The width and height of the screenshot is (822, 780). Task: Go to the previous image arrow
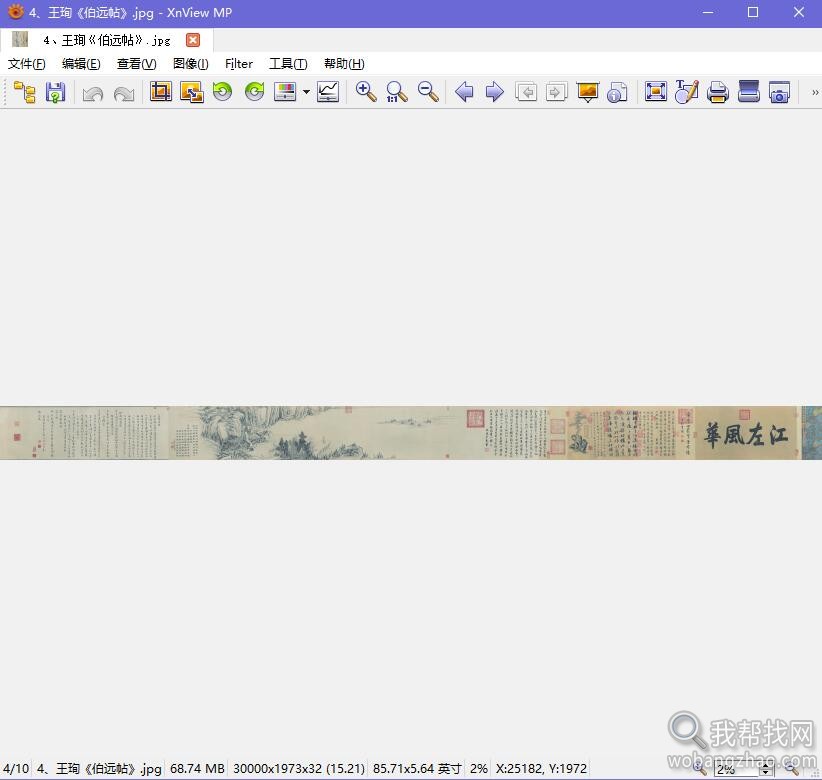click(464, 92)
